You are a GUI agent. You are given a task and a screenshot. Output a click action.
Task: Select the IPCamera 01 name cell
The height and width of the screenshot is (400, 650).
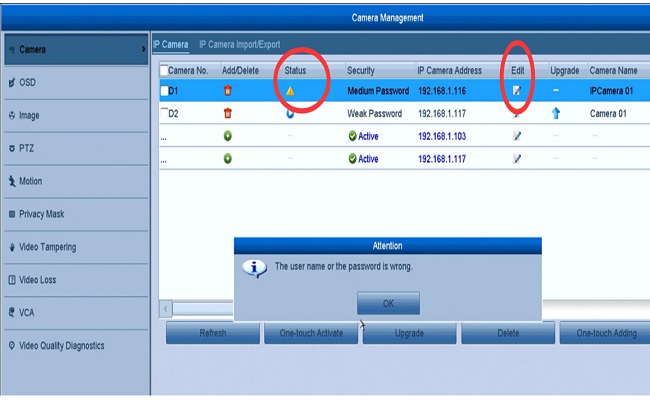click(611, 91)
